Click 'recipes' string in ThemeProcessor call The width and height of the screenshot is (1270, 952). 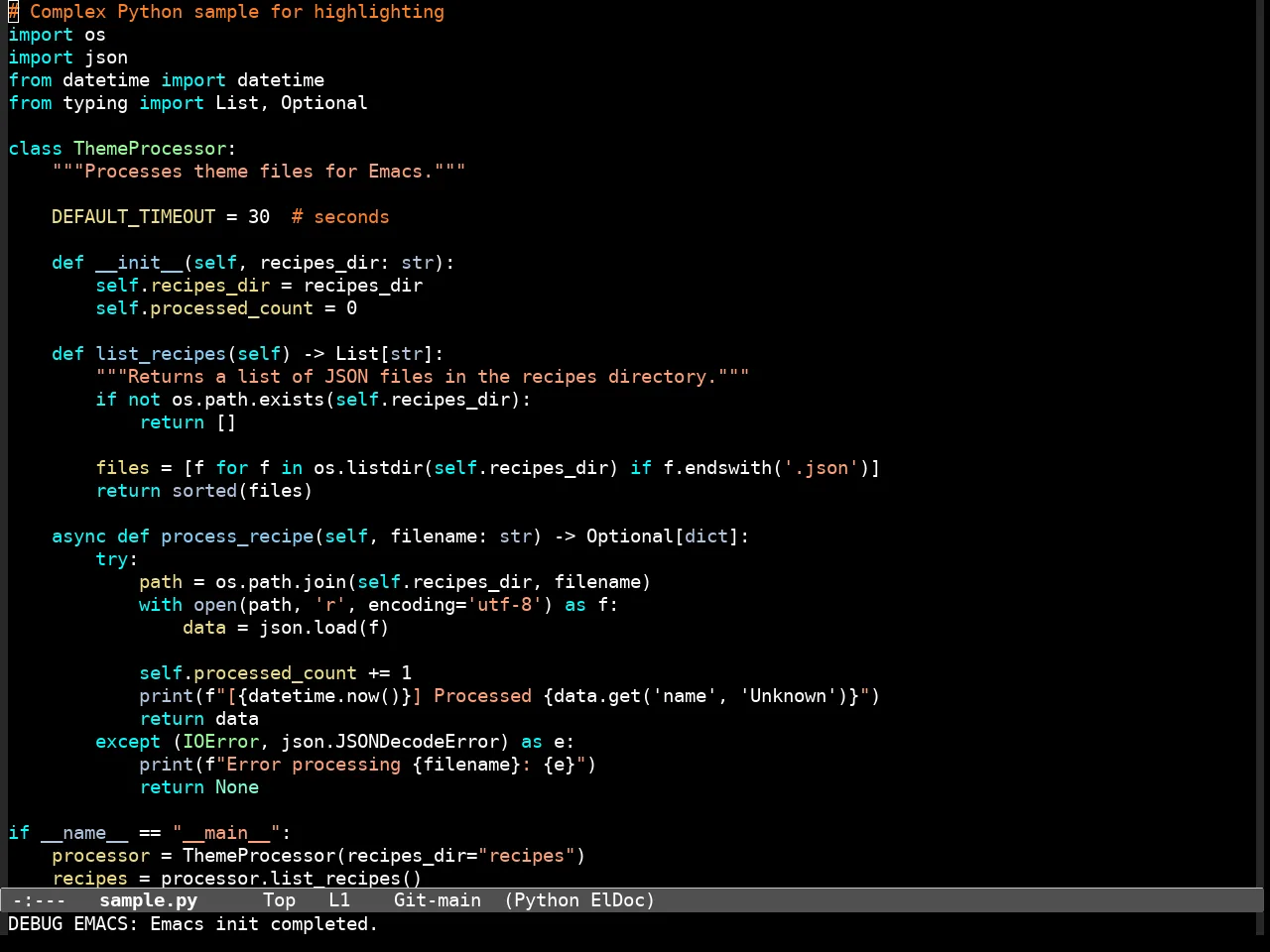click(x=527, y=856)
